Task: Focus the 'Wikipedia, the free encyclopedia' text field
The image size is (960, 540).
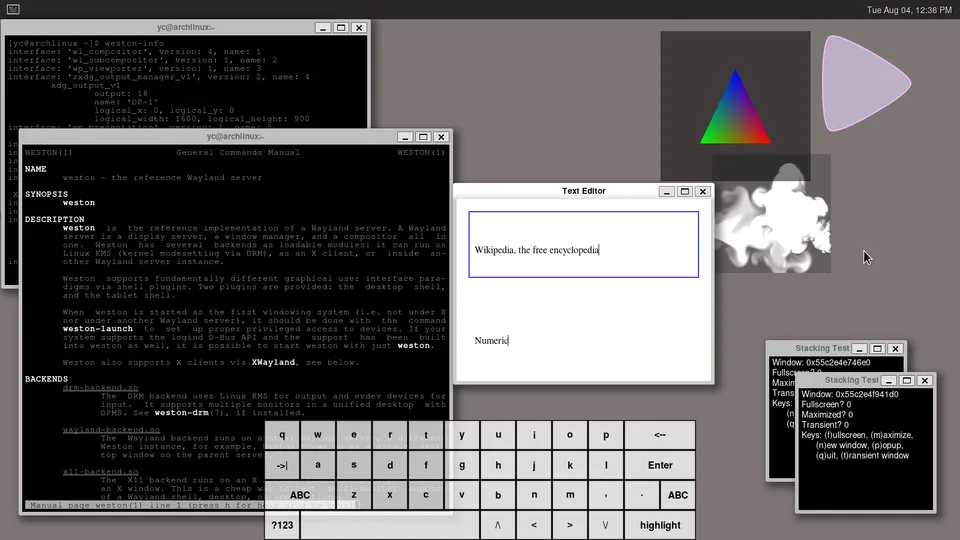Action: [x=583, y=244]
